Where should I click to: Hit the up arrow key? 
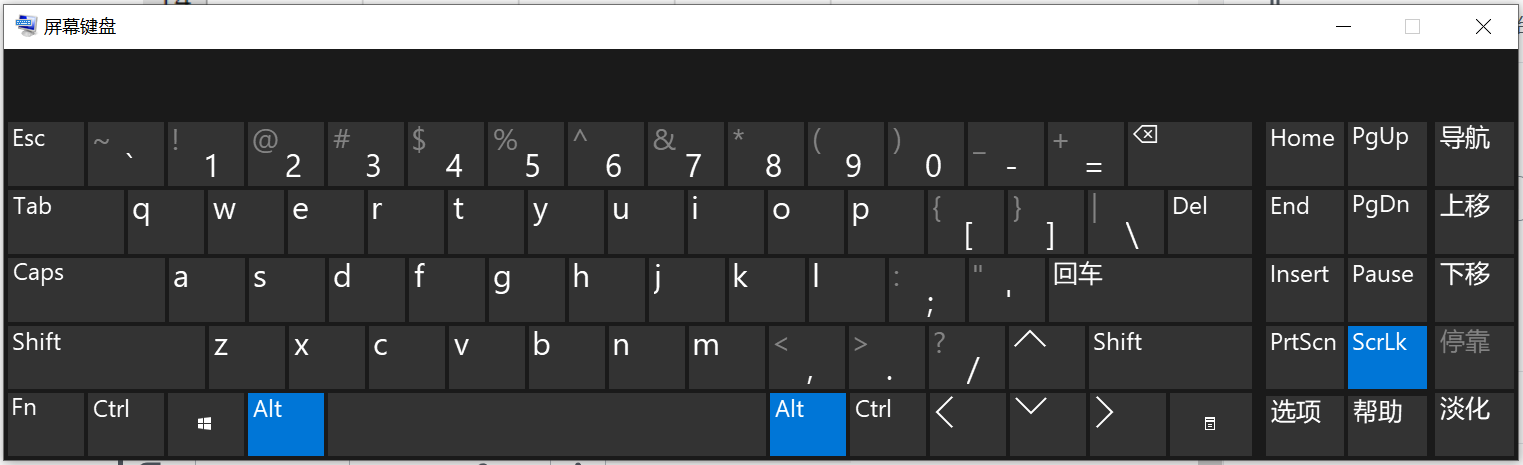pyautogui.click(x=1047, y=356)
